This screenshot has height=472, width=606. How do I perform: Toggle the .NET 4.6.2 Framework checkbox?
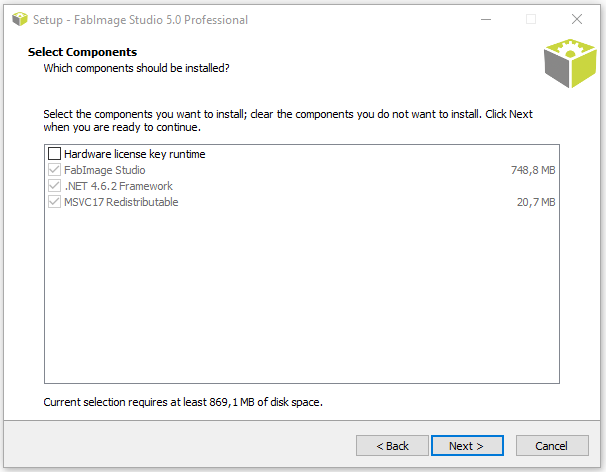tap(54, 186)
